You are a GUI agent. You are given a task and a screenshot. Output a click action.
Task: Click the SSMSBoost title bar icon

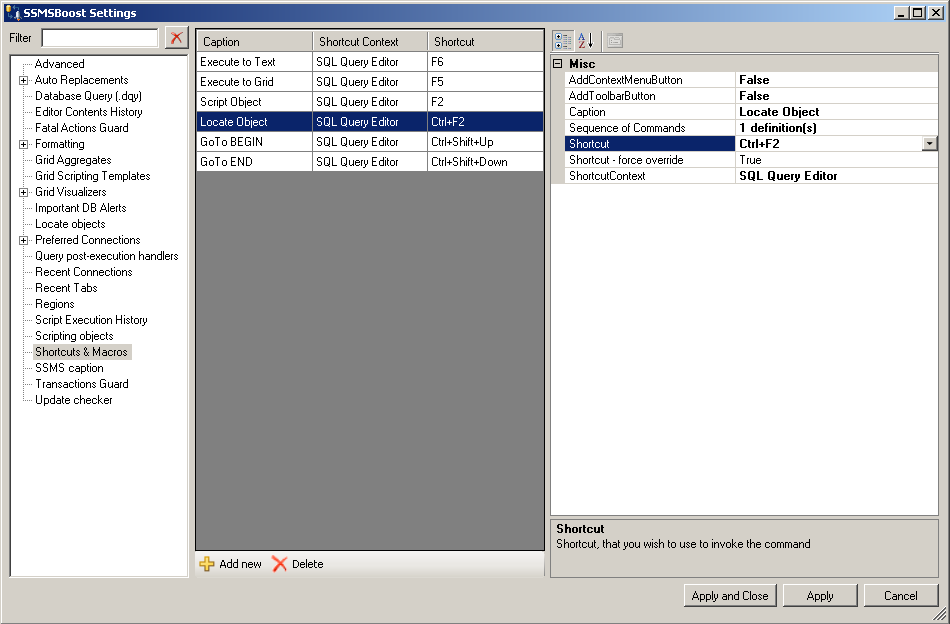[12, 12]
